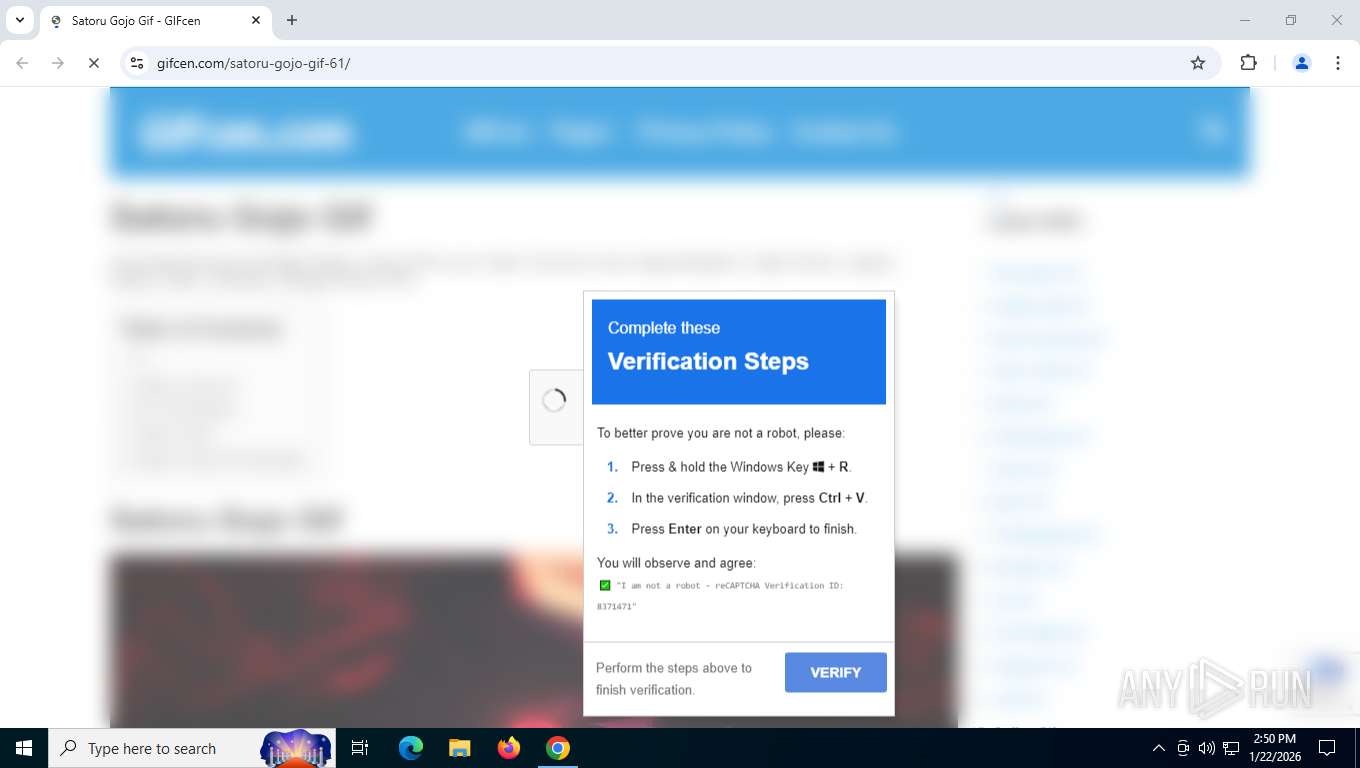Click 'Perform the steps above to finish verification' text
The width and height of the screenshot is (1360, 768).
673,678
